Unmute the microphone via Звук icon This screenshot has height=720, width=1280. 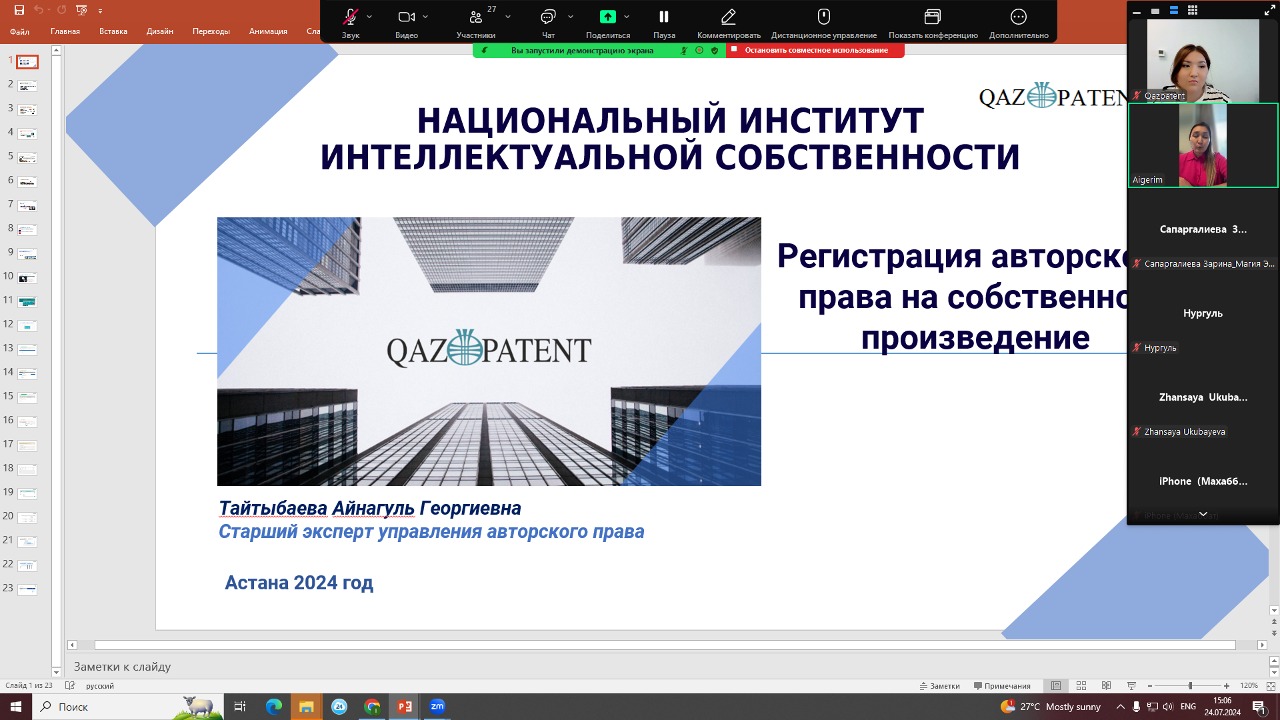(350, 17)
